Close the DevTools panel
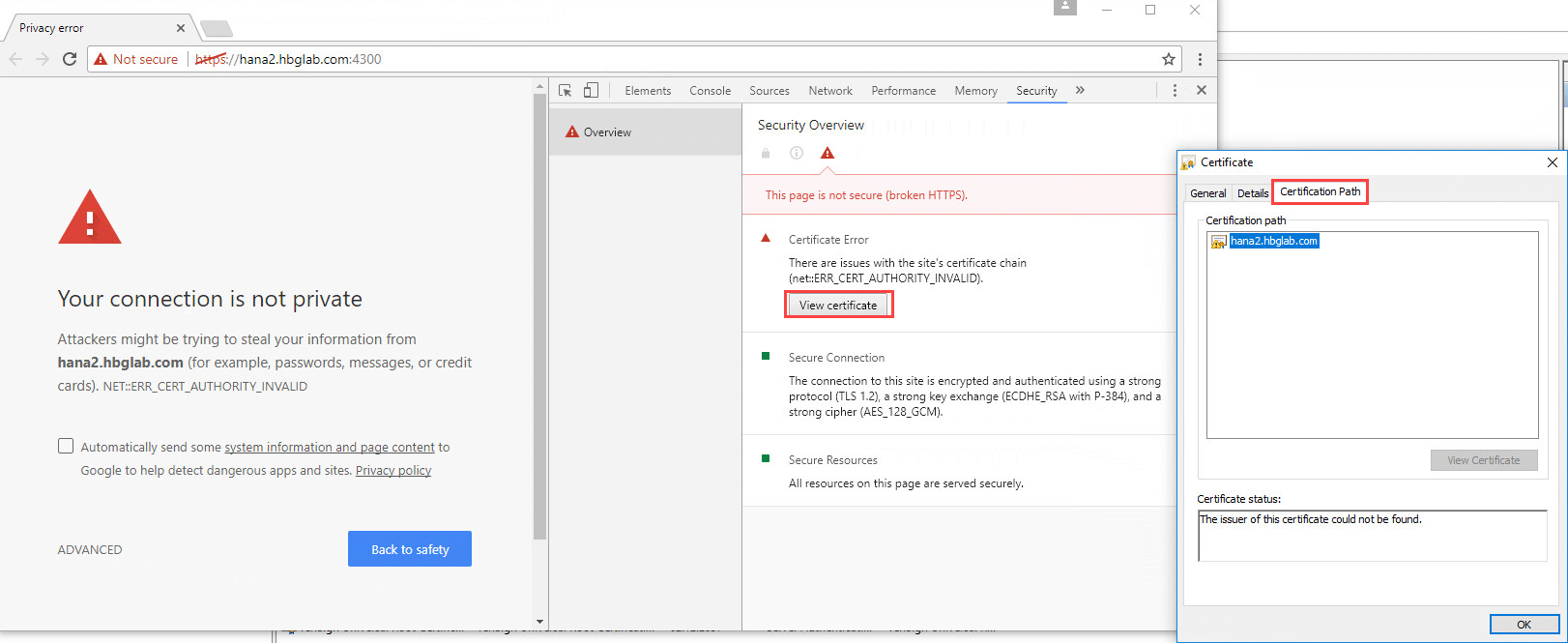Screen dimensions: 1568x643 coord(1202,90)
